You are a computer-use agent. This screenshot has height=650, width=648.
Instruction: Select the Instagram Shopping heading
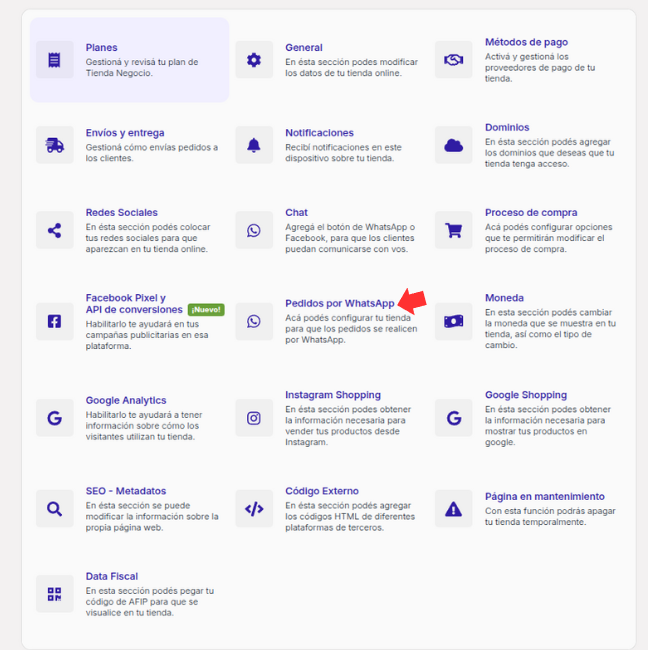point(333,395)
